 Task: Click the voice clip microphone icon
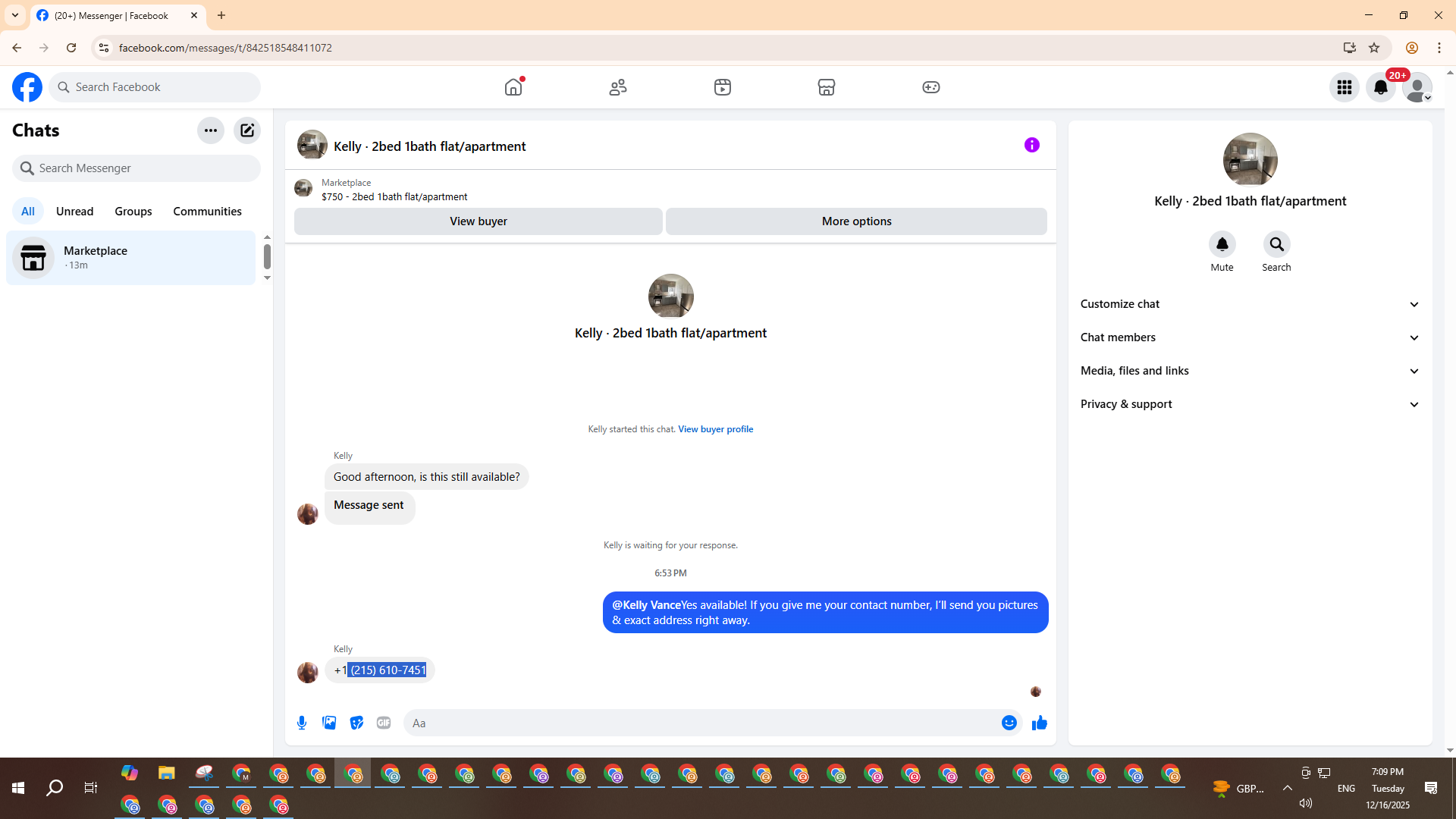click(302, 723)
